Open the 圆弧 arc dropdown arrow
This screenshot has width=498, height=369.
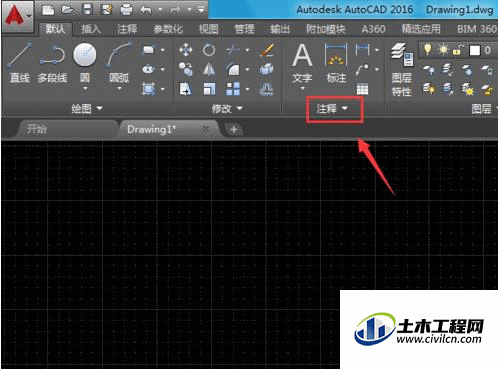point(119,89)
